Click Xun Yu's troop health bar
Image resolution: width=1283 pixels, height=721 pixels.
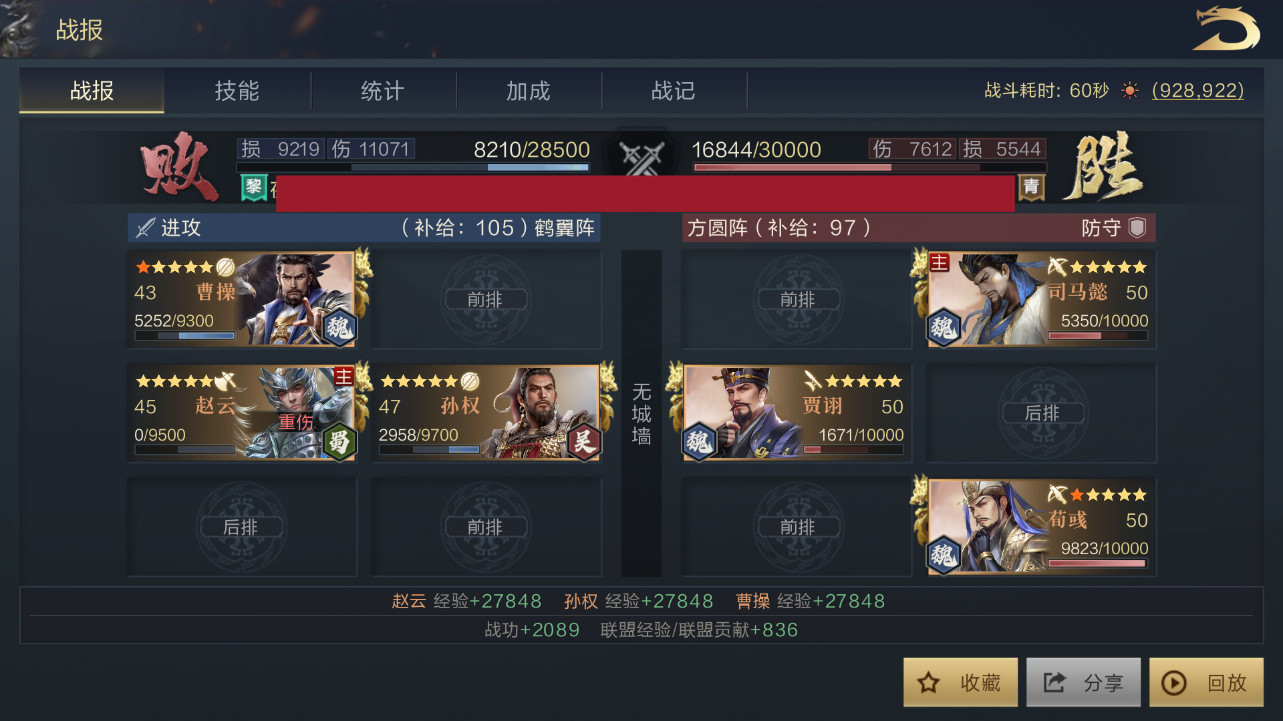[x=1097, y=564]
